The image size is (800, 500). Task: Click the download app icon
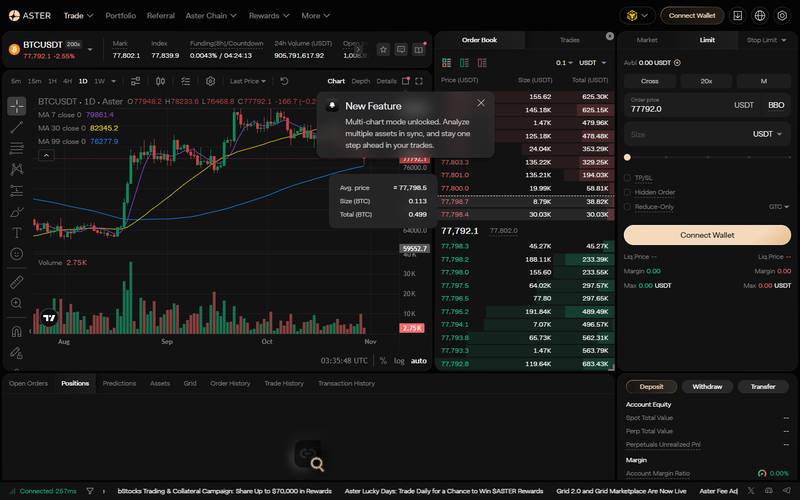coord(738,16)
